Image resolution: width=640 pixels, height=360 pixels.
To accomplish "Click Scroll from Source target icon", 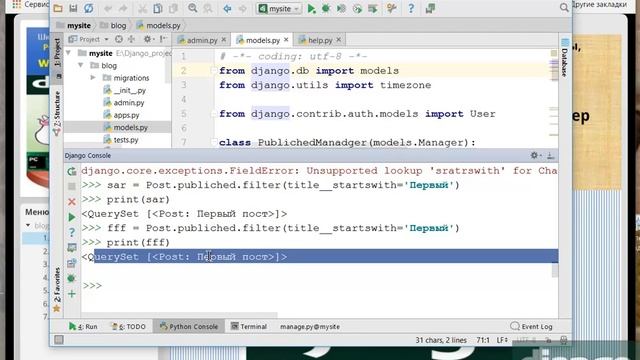I will point(119,39).
